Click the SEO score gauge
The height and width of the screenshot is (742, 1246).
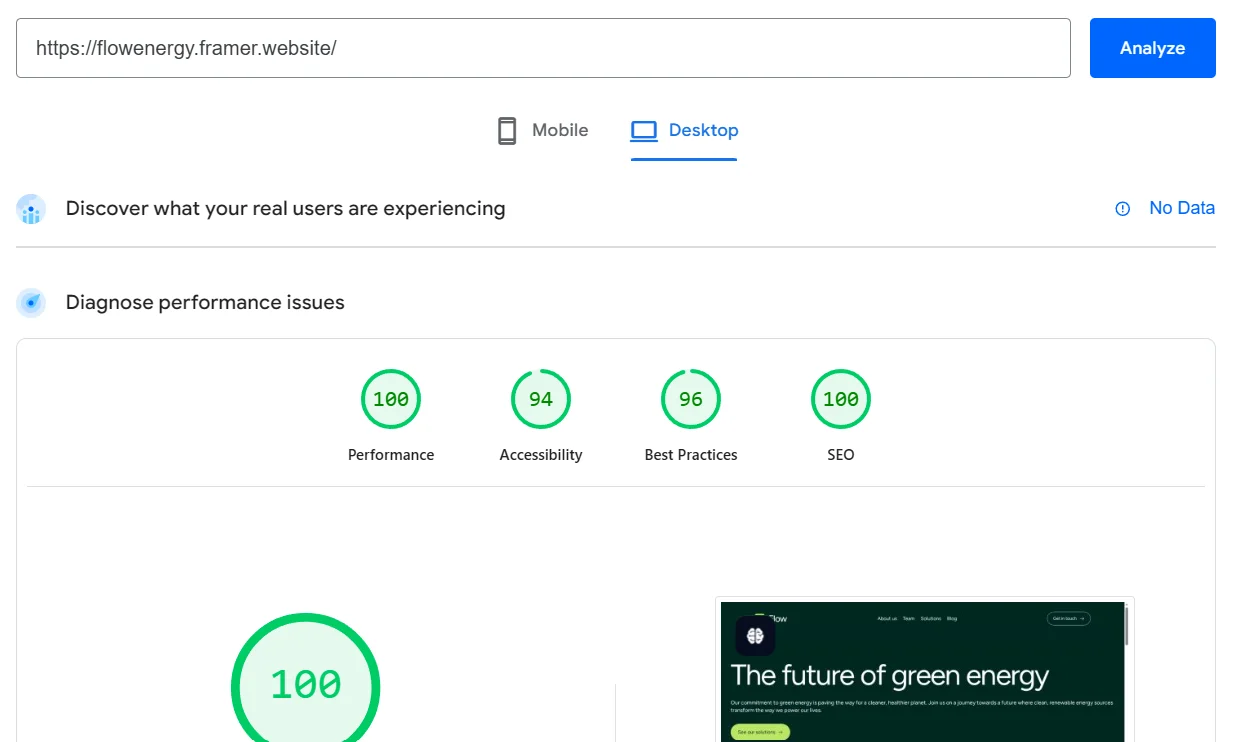(841, 399)
